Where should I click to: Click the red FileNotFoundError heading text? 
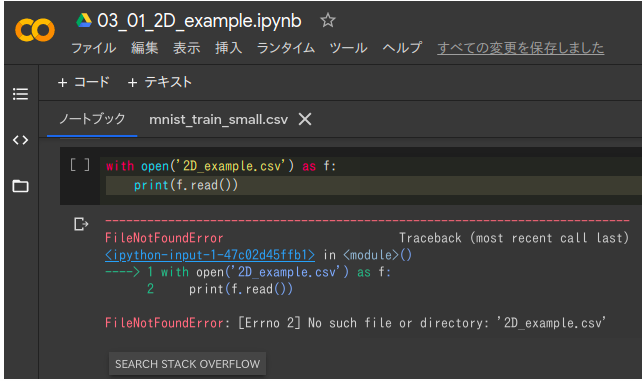pyautogui.click(x=164, y=238)
